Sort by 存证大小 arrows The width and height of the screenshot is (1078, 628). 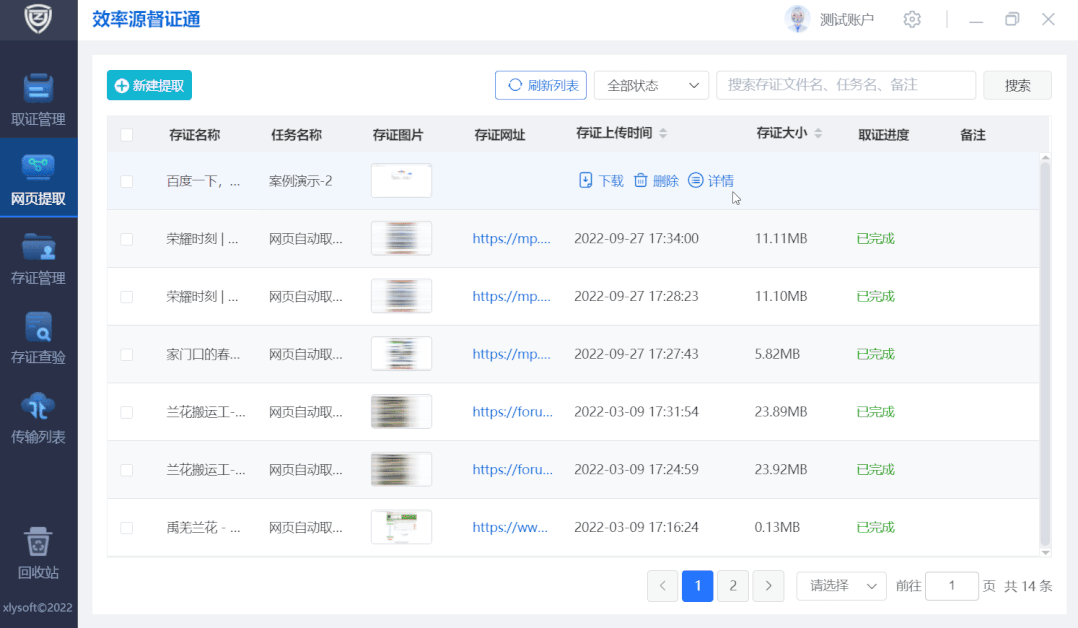(817, 133)
